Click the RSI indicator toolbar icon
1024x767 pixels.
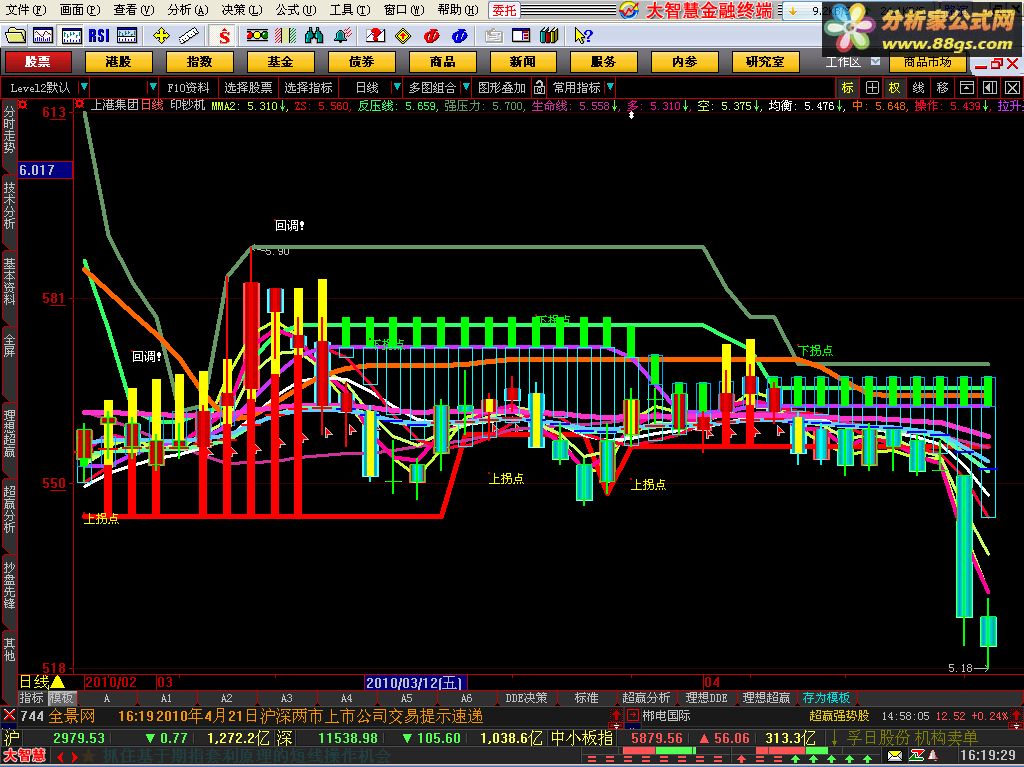[x=99, y=35]
